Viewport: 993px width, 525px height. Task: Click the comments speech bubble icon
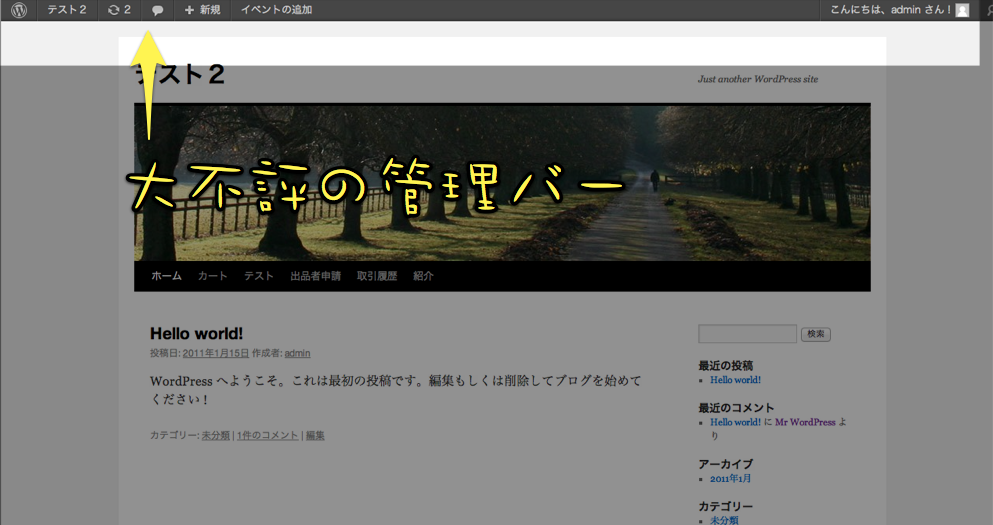tap(157, 10)
